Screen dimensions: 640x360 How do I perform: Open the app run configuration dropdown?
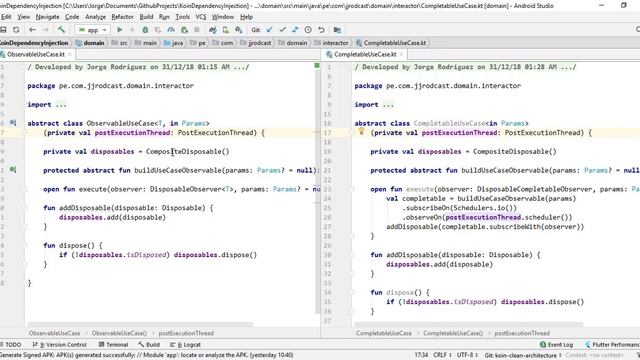[x=93, y=30]
